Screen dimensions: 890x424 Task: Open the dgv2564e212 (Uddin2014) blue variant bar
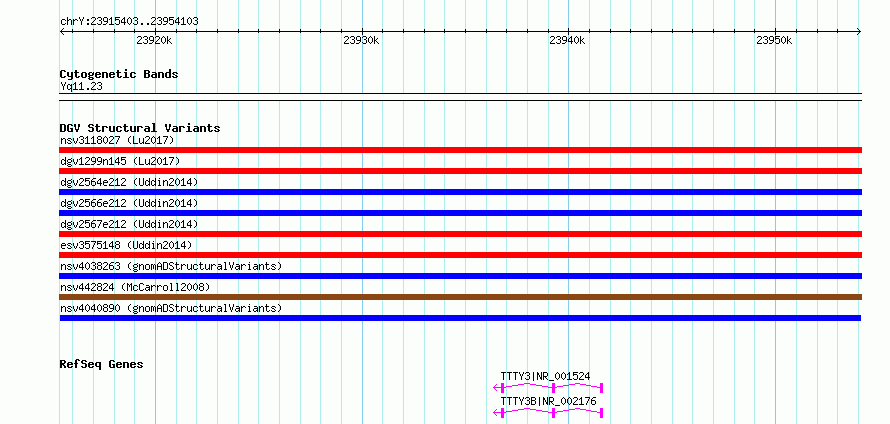click(460, 192)
